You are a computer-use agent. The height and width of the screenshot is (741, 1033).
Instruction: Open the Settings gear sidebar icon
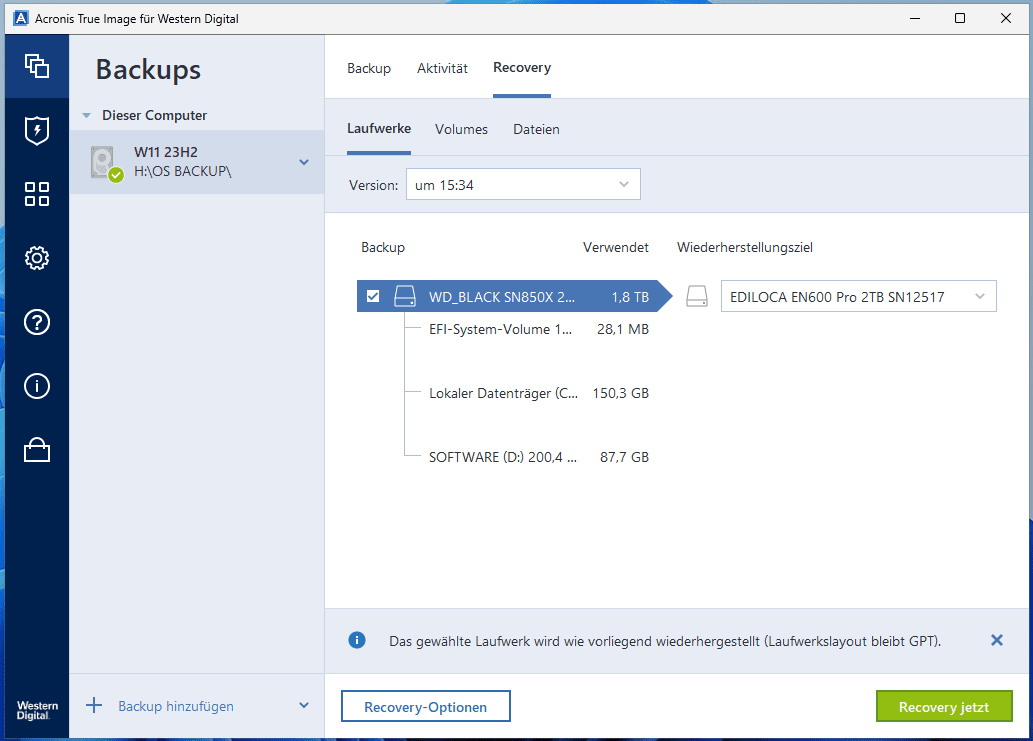coord(37,258)
